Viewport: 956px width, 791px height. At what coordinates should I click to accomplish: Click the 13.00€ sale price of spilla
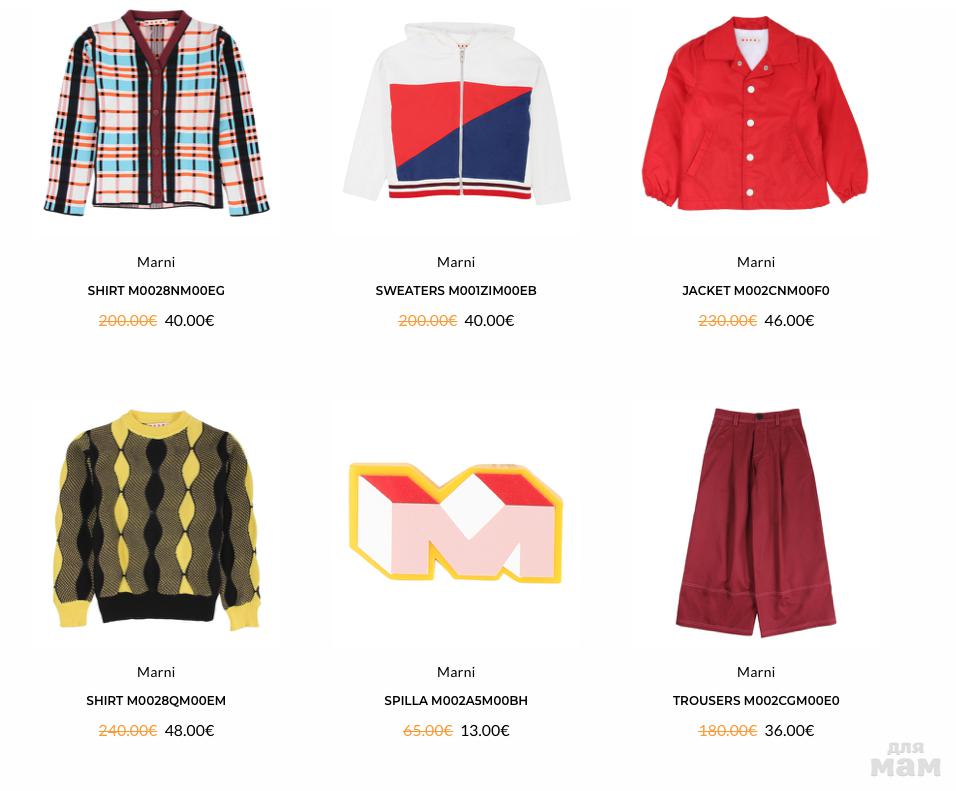point(485,731)
